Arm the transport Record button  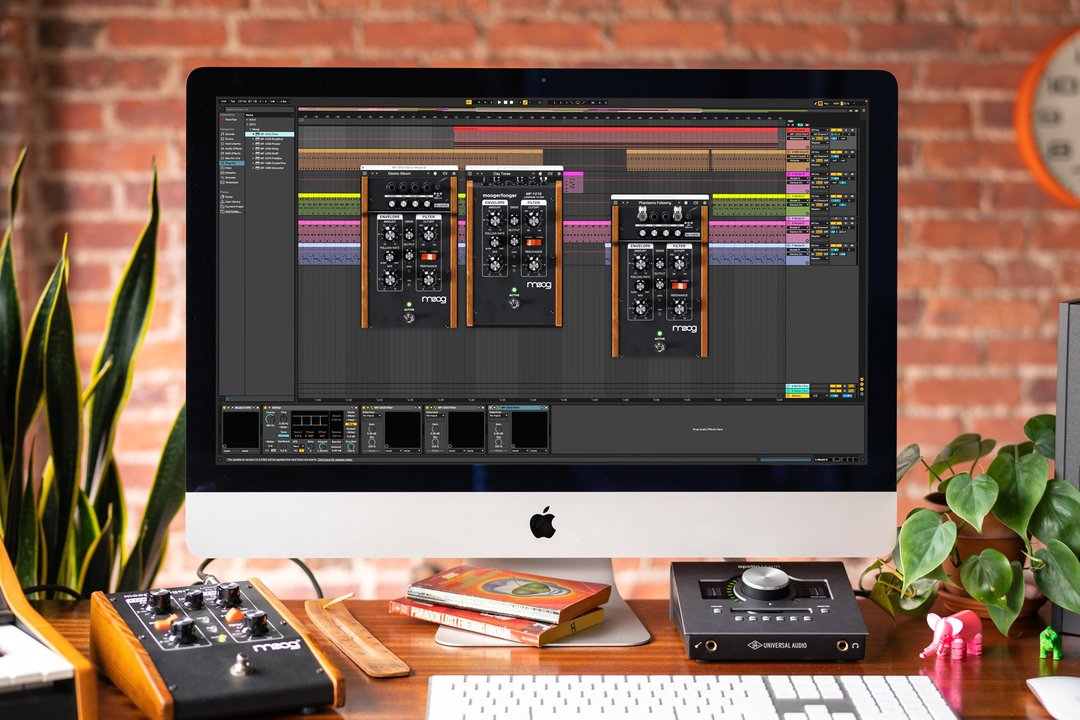511,103
